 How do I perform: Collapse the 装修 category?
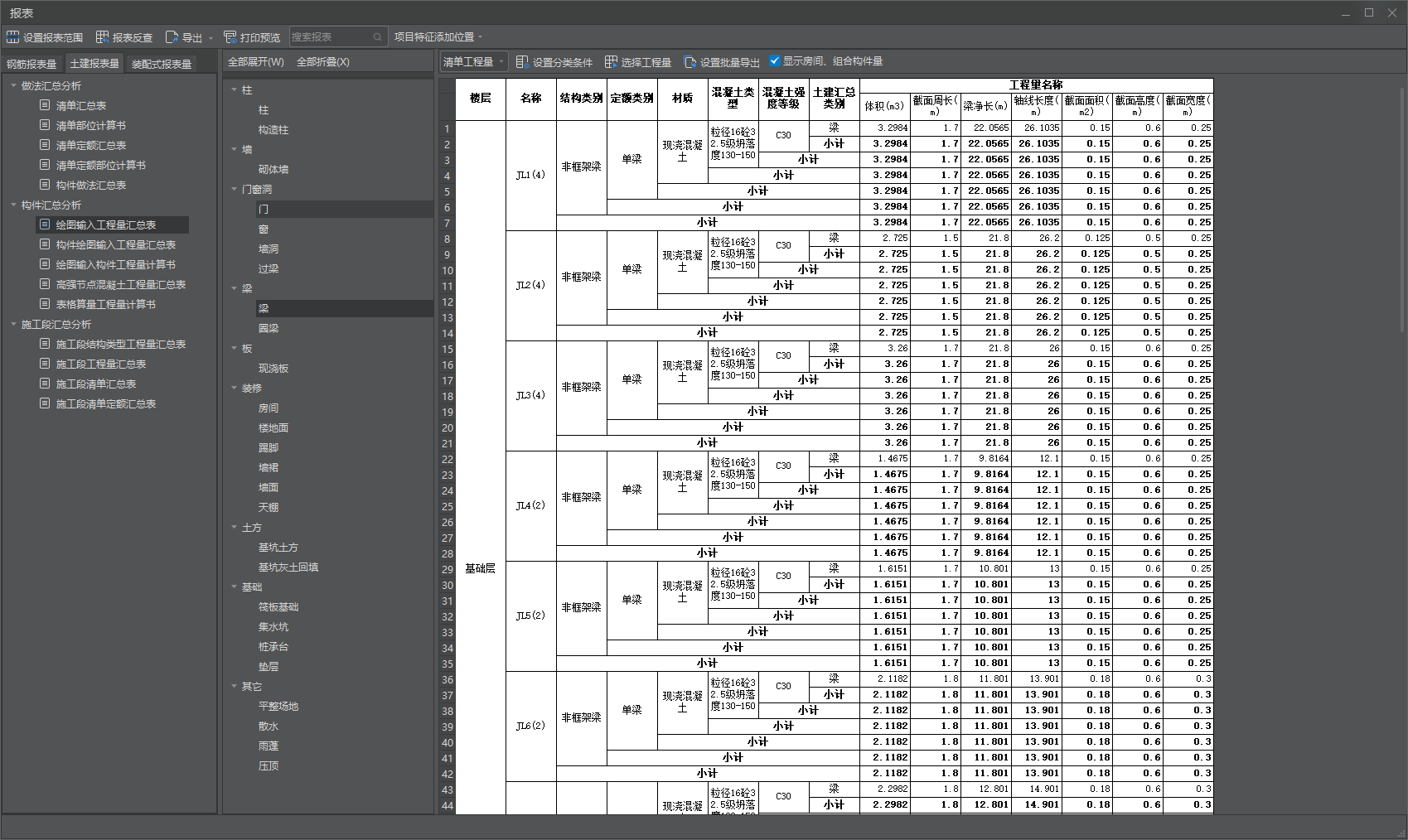click(234, 388)
